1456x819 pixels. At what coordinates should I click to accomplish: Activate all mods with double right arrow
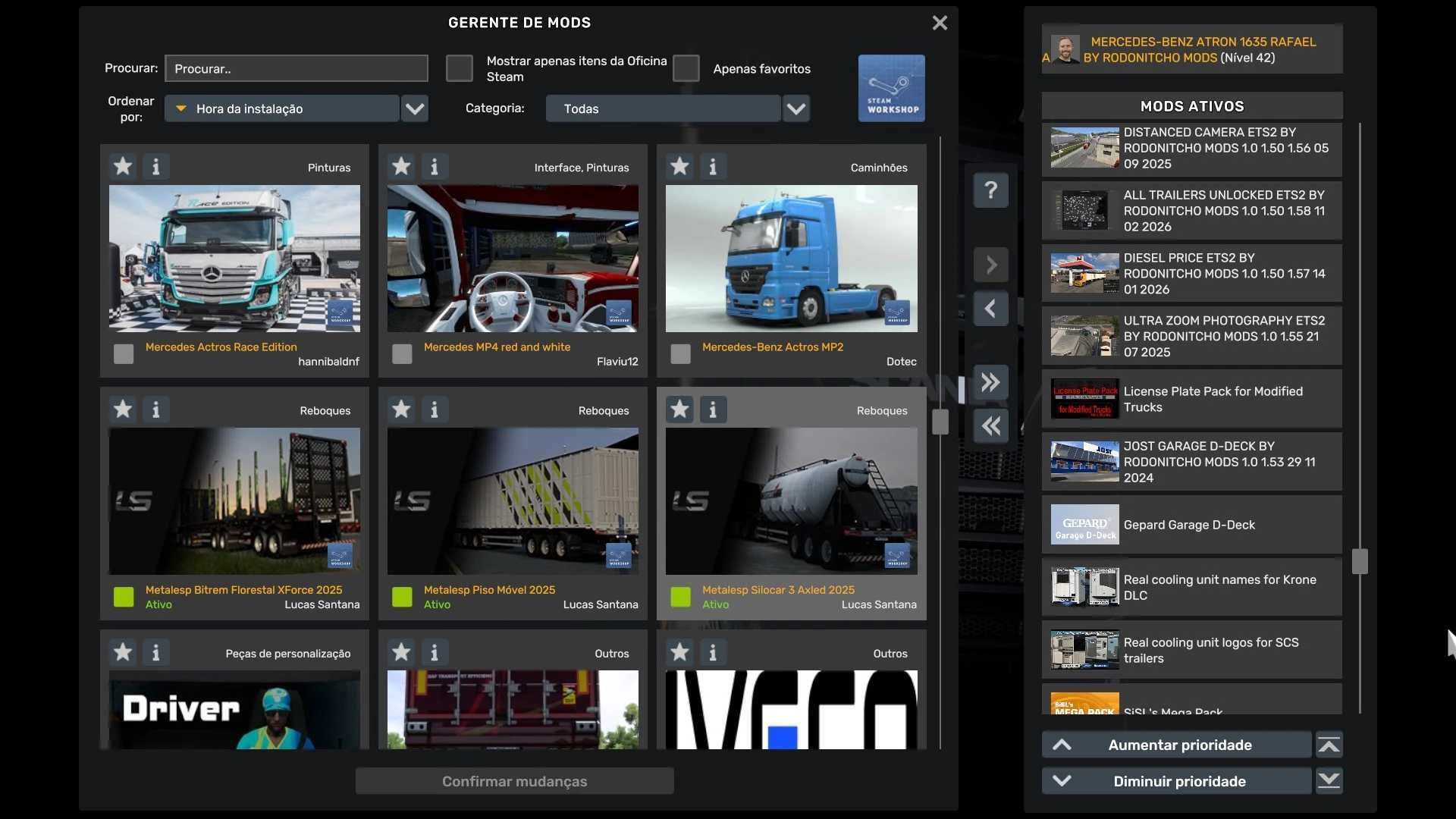coord(990,382)
